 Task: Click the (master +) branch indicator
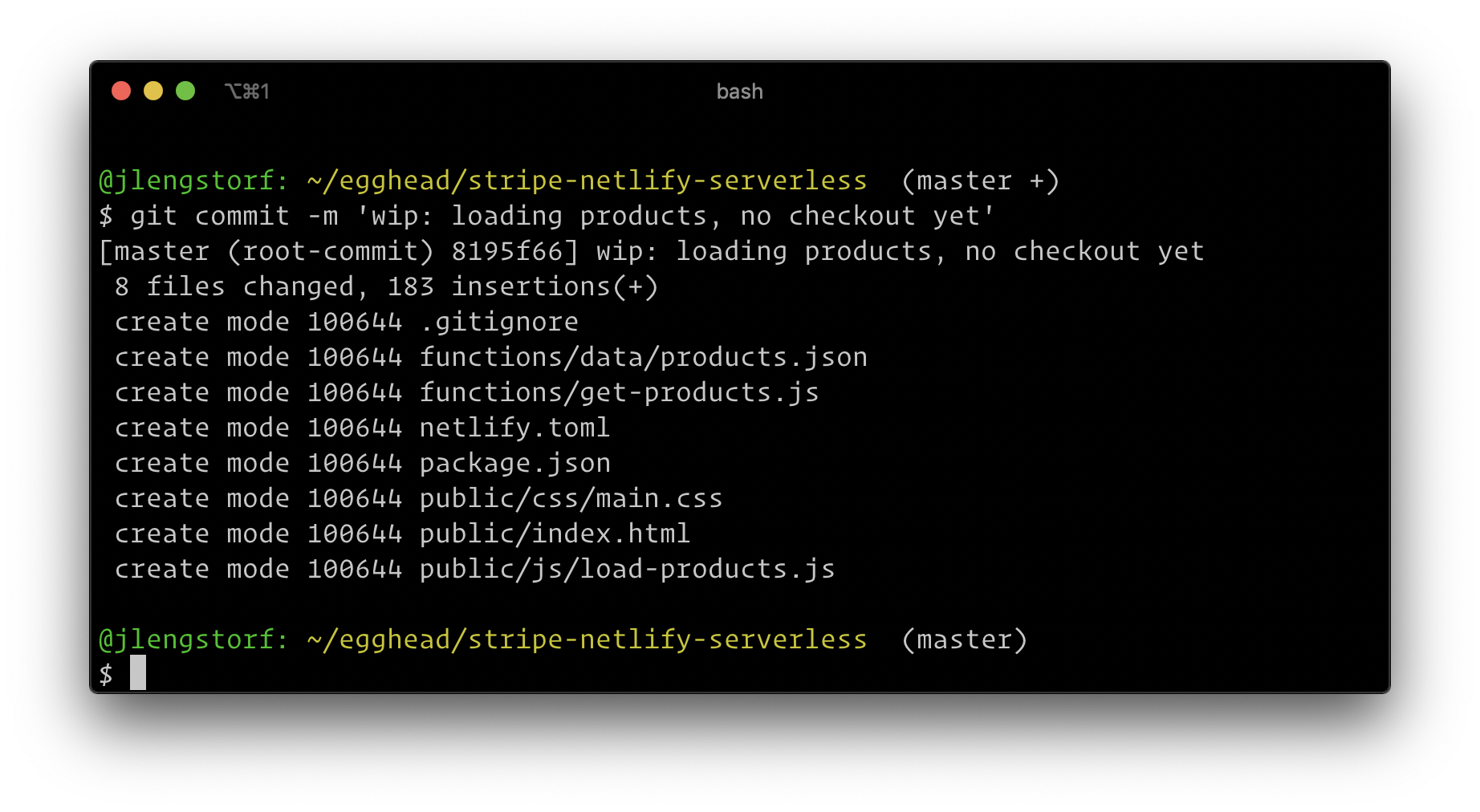981,180
